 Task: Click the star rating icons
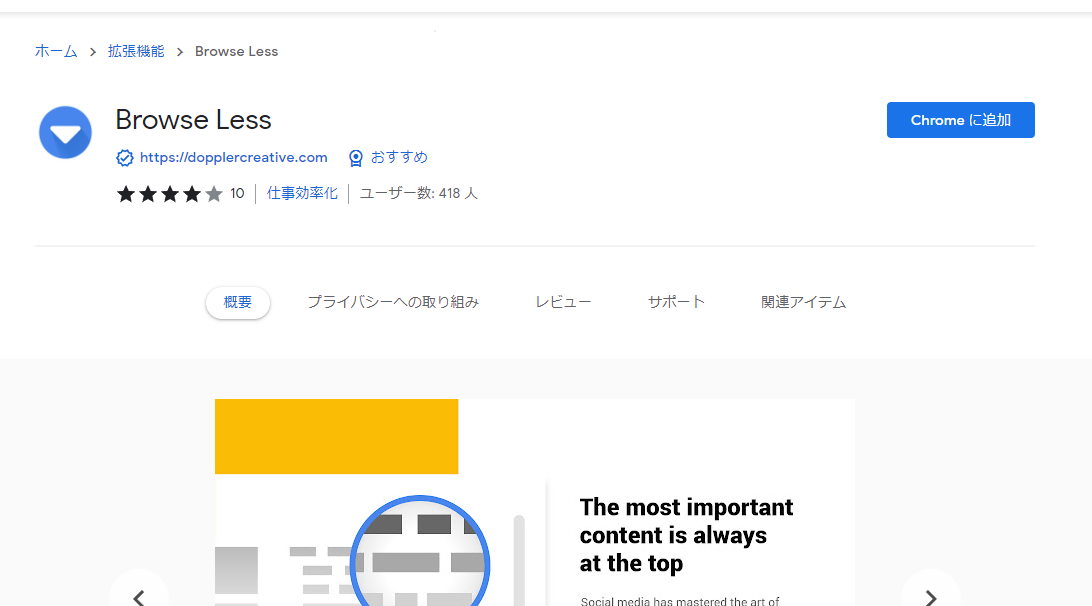click(x=170, y=194)
